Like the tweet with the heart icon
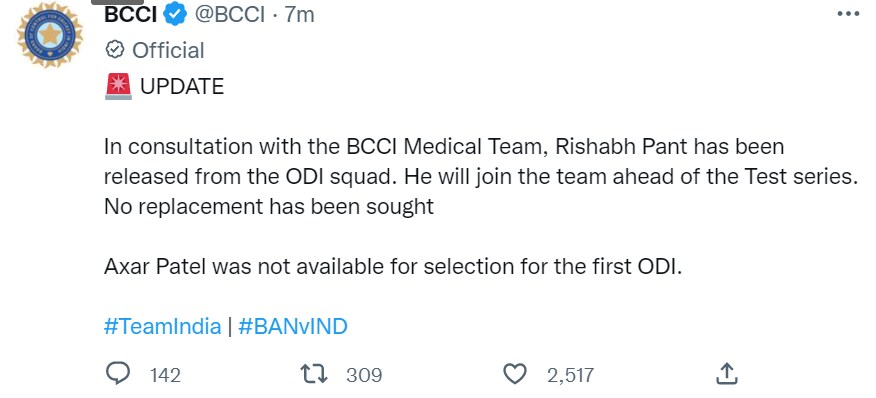This screenshot has width=876, height=398. pyautogui.click(x=516, y=374)
